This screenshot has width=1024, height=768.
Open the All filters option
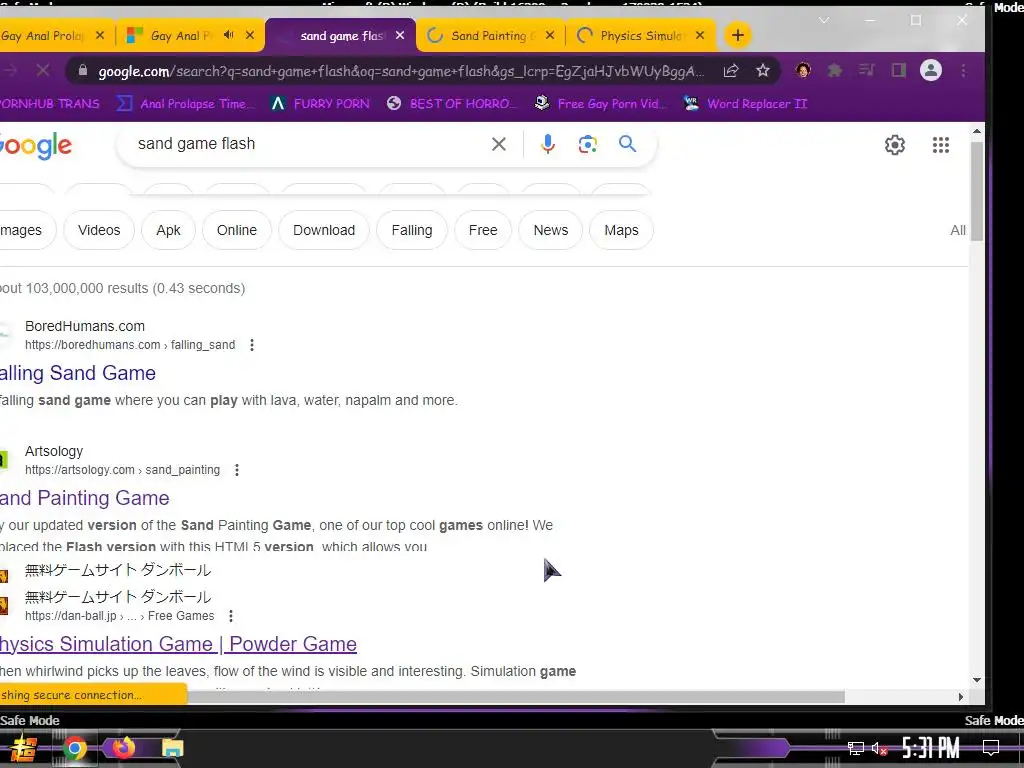coord(957,230)
